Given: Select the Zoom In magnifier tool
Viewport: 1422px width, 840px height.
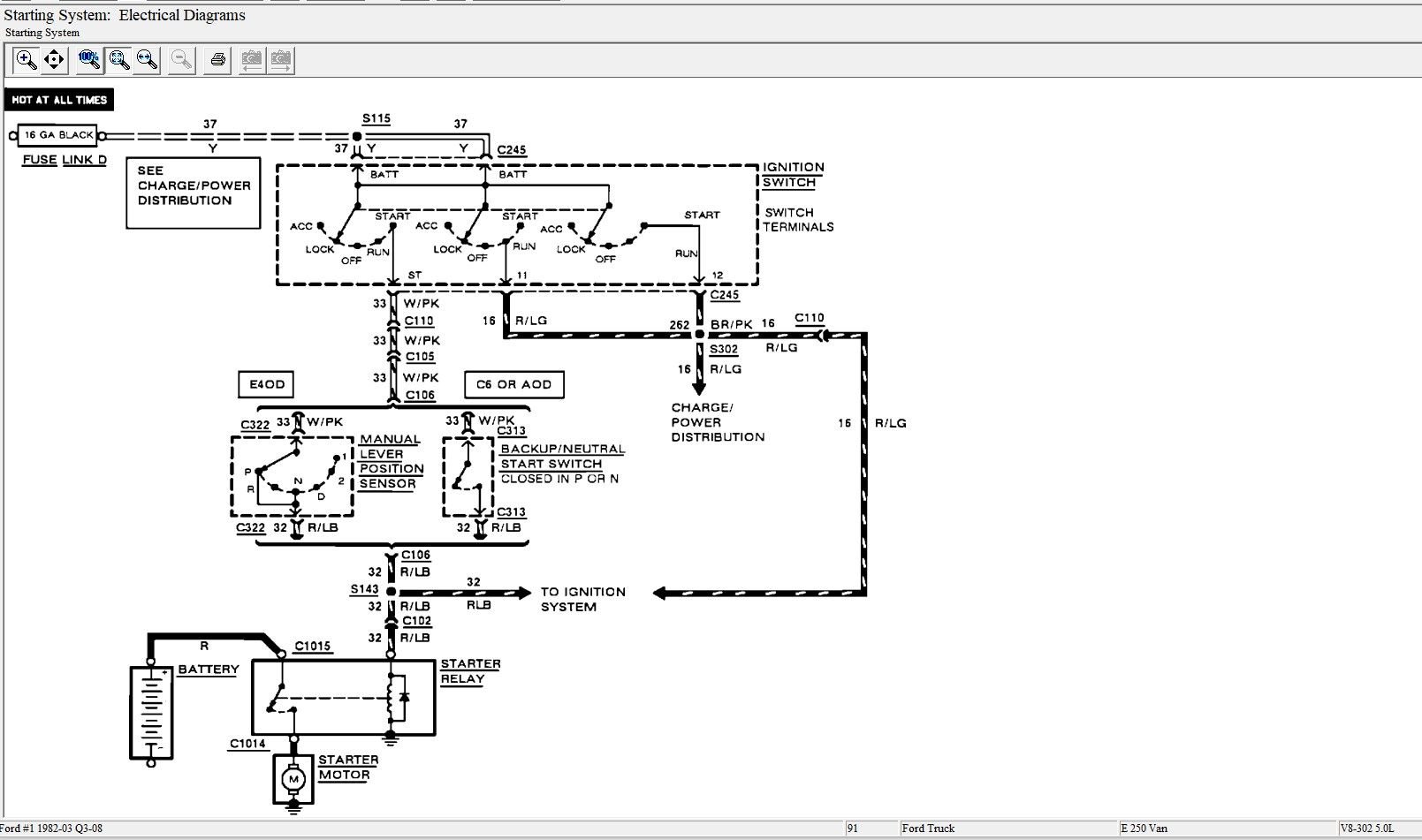Looking at the screenshot, I should click(x=27, y=60).
